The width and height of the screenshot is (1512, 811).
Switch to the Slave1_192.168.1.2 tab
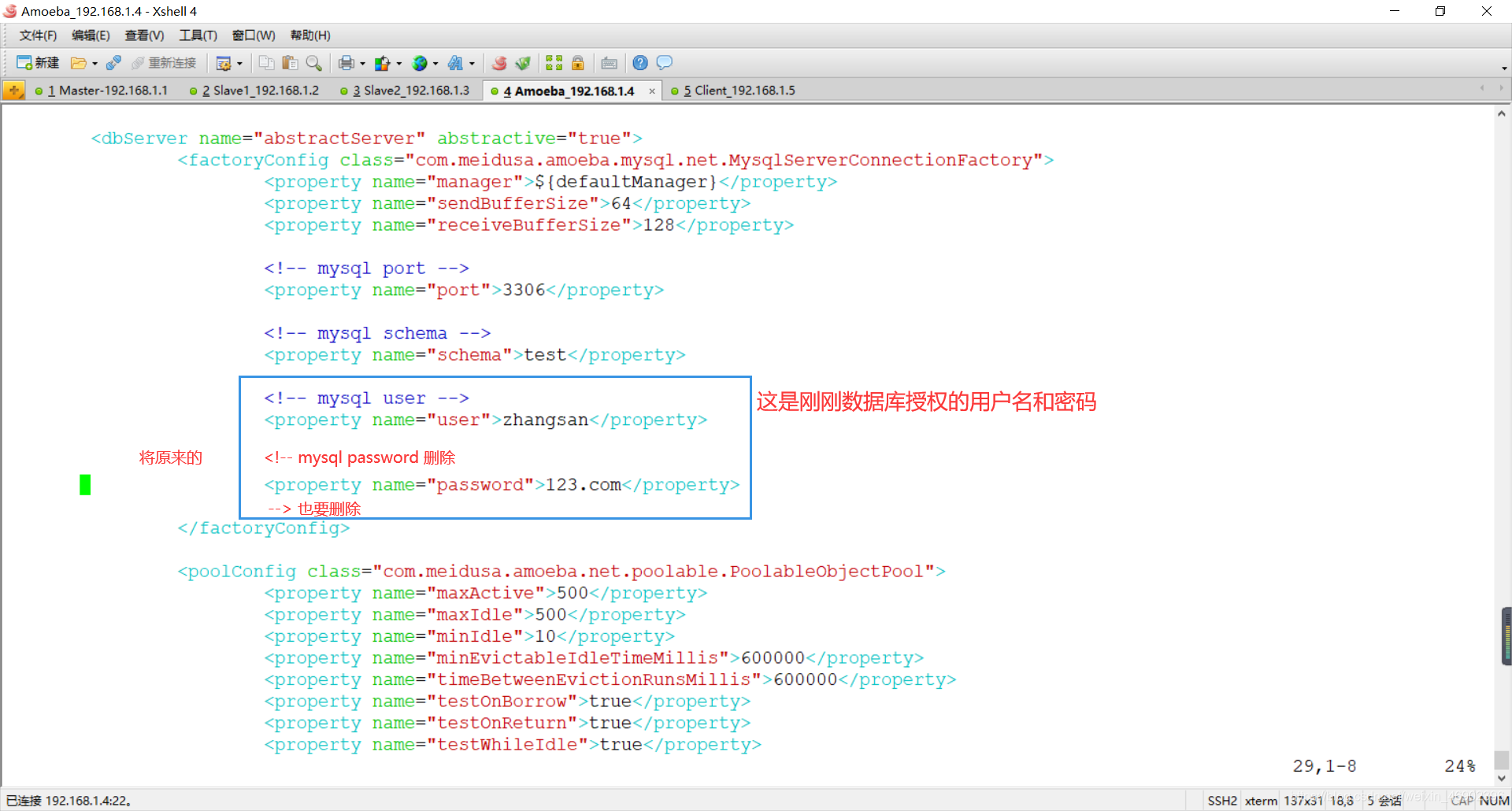pos(255,91)
